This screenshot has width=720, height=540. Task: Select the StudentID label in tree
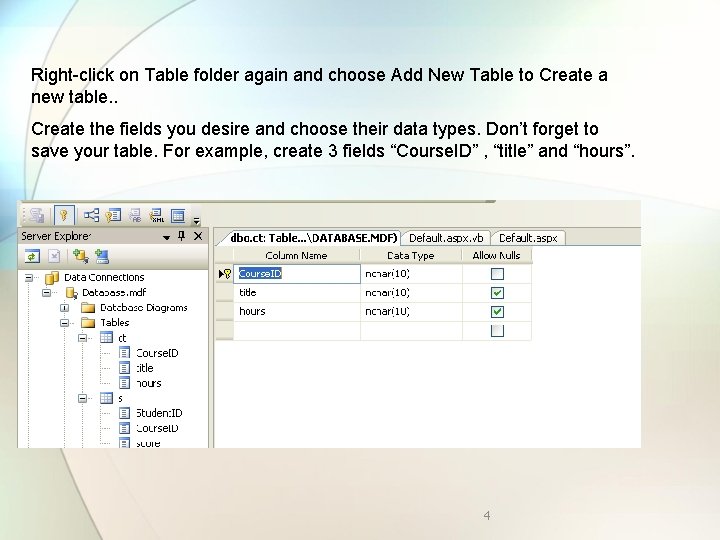pos(159,413)
